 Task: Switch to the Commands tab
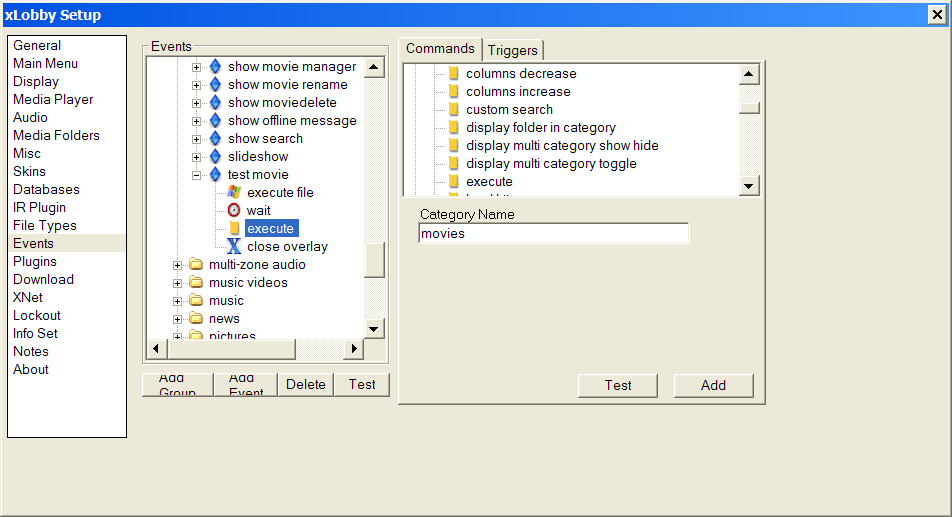[440, 49]
